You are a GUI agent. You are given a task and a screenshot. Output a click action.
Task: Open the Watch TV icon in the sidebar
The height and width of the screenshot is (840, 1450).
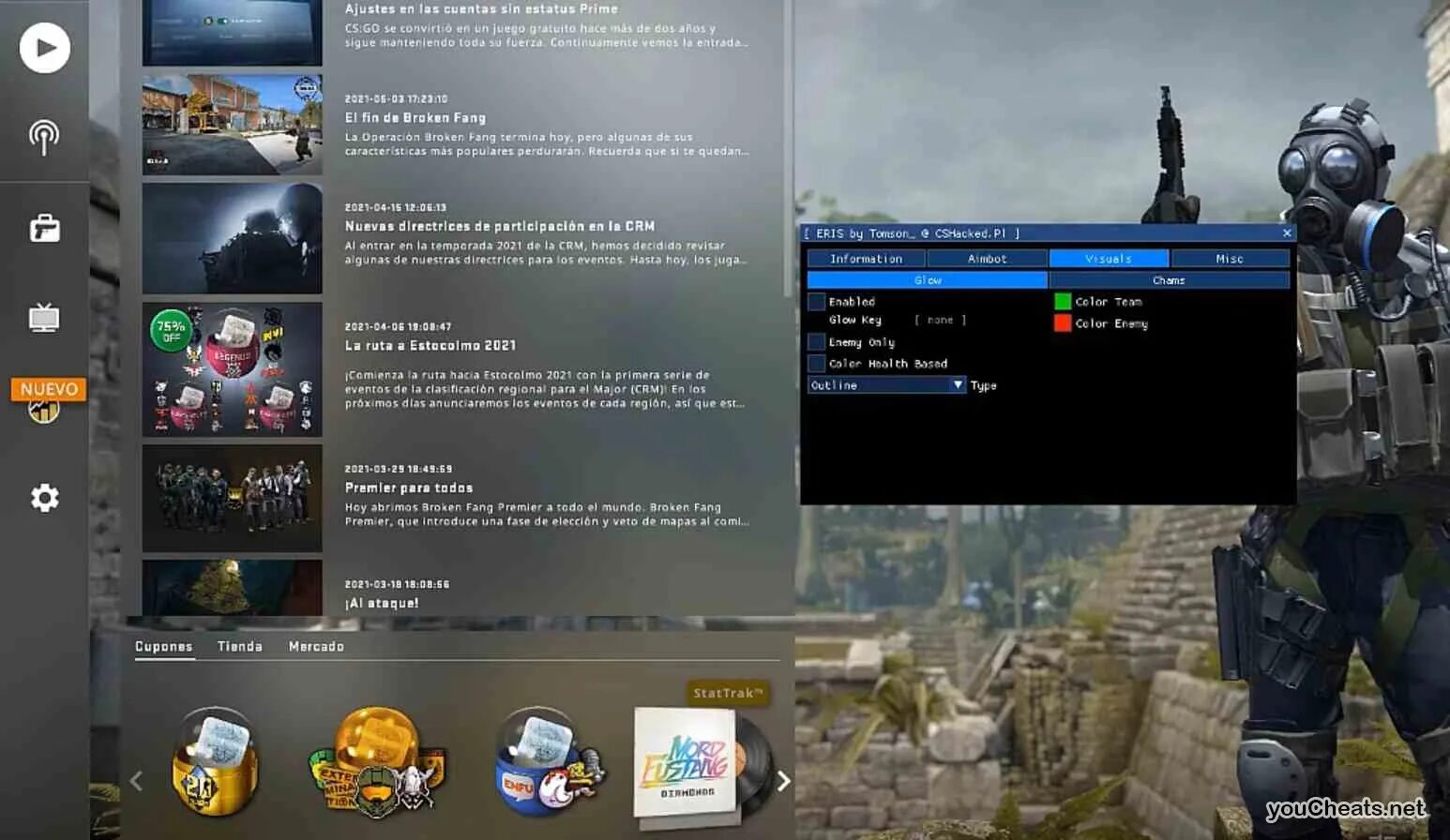44,318
